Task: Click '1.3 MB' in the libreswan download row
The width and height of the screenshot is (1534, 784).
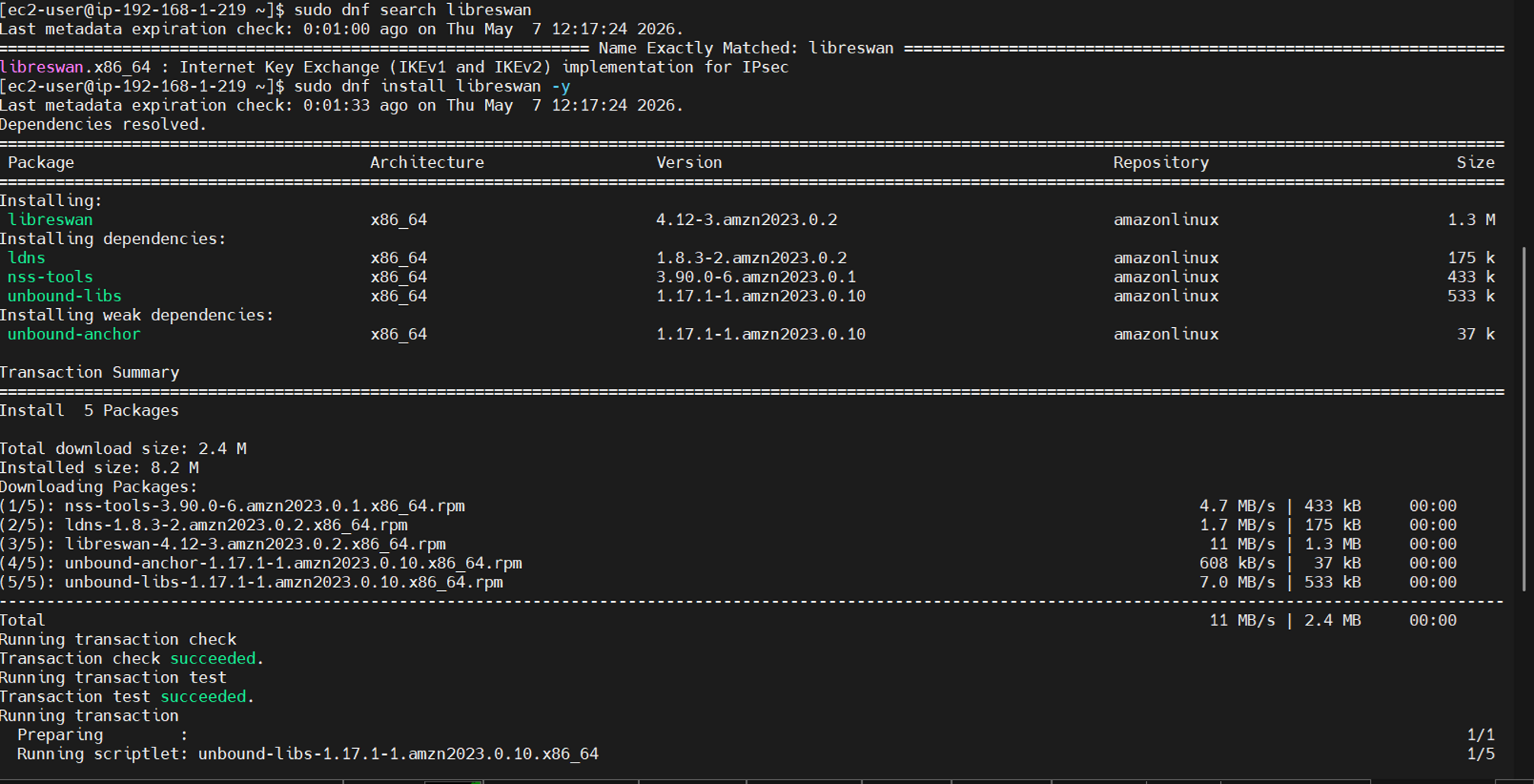Action: tap(1333, 544)
